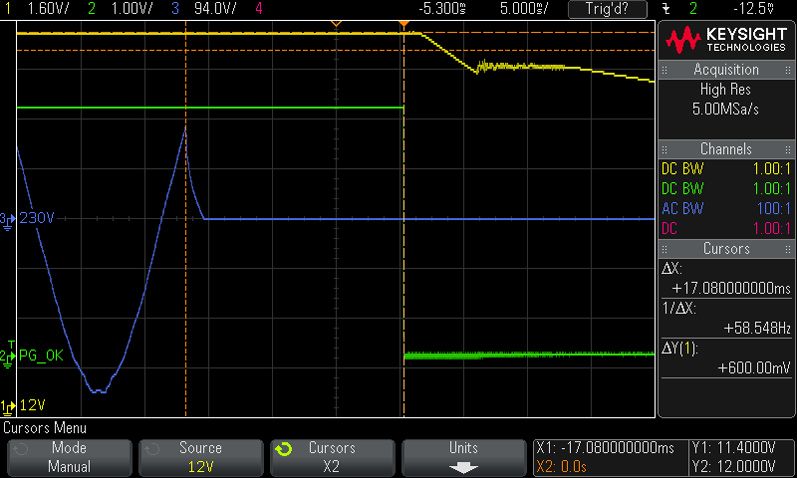Click the Y1 11.4000V readout
The height and width of the screenshot is (478, 797).
click(x=733, y=448)
